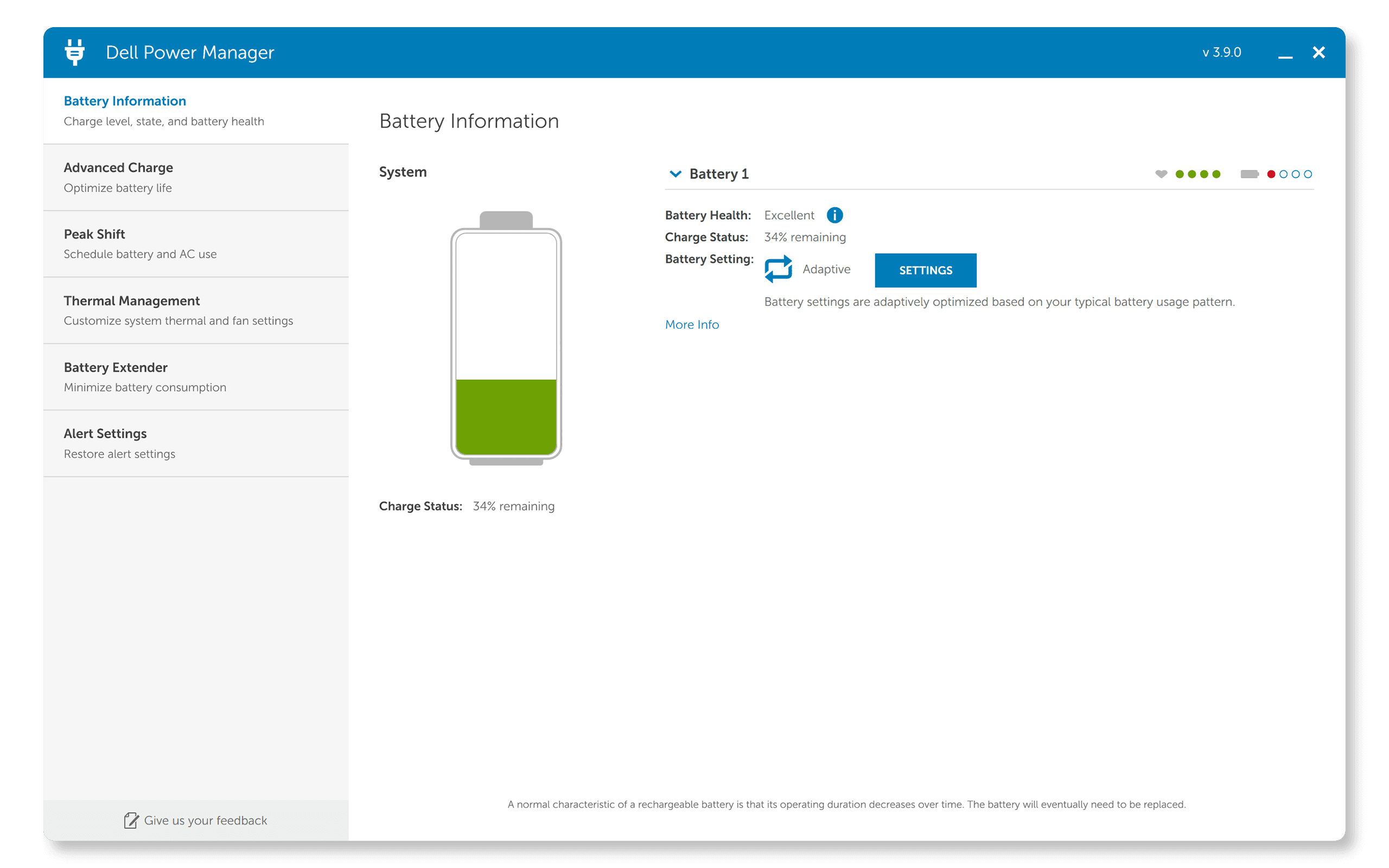Image resolution: width=1389 pixels, height=868 pixels.
Task: Select Battery Information in sidebar
Action: [196, 111]
